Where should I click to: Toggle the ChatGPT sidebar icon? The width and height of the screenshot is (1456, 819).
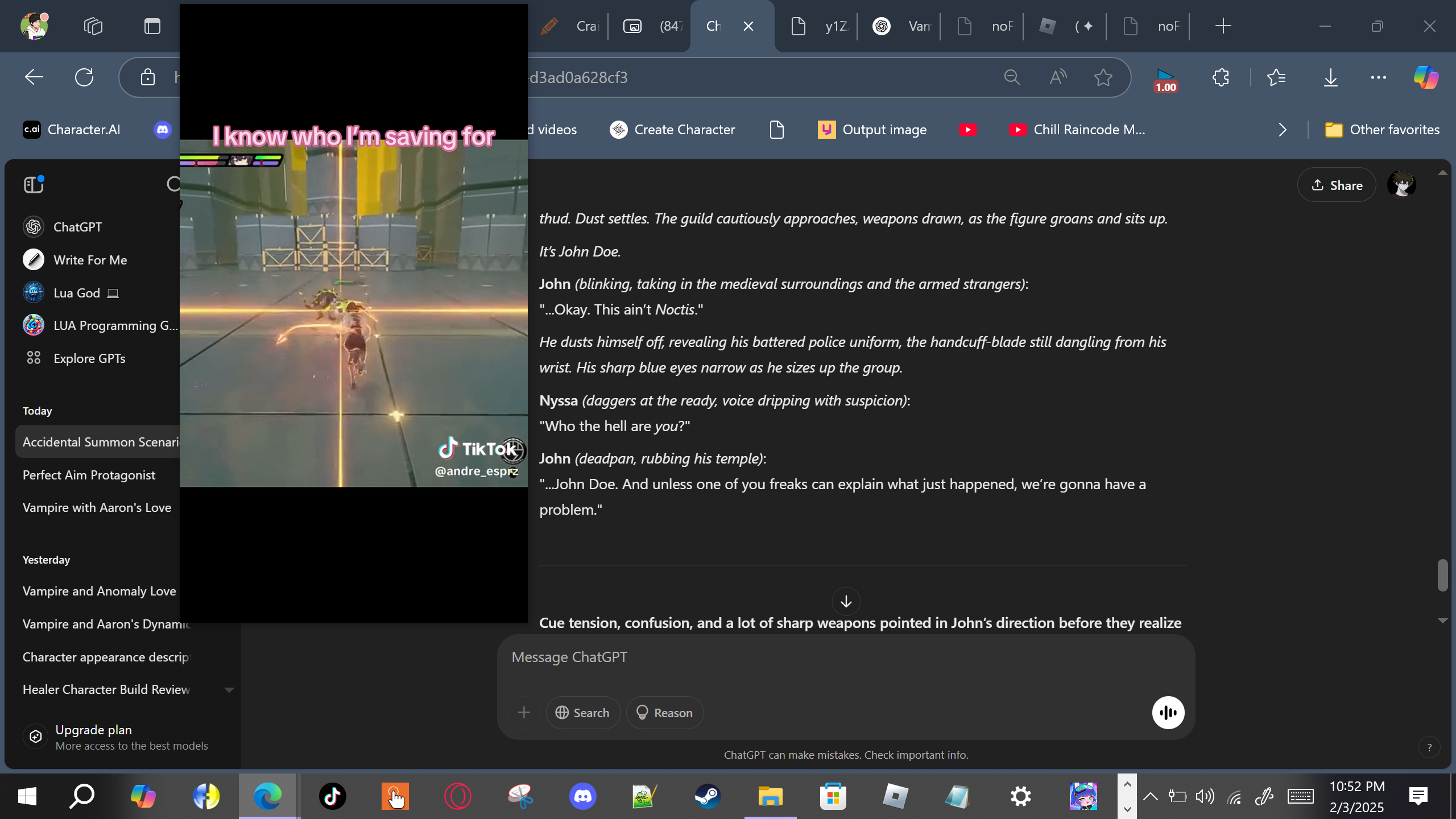[x=34, y=184]
